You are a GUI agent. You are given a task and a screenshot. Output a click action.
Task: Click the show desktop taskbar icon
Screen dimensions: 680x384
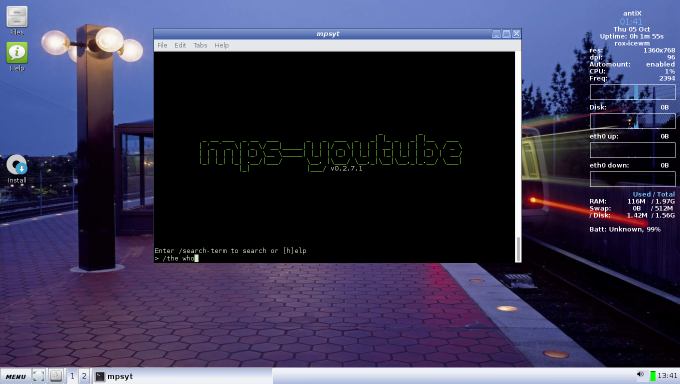[38, 376]
